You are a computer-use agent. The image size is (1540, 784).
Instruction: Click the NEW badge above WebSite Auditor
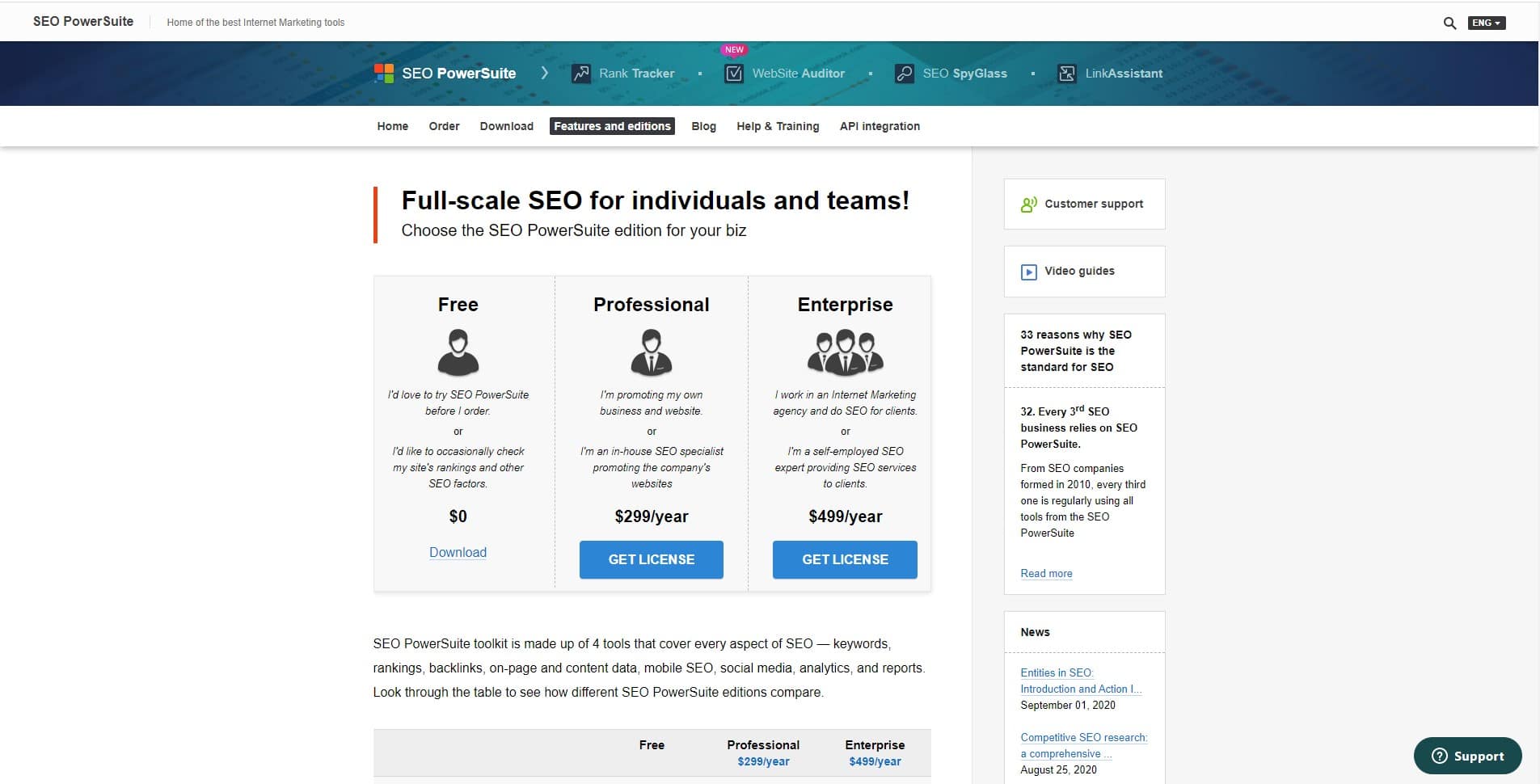pos(734,49)
